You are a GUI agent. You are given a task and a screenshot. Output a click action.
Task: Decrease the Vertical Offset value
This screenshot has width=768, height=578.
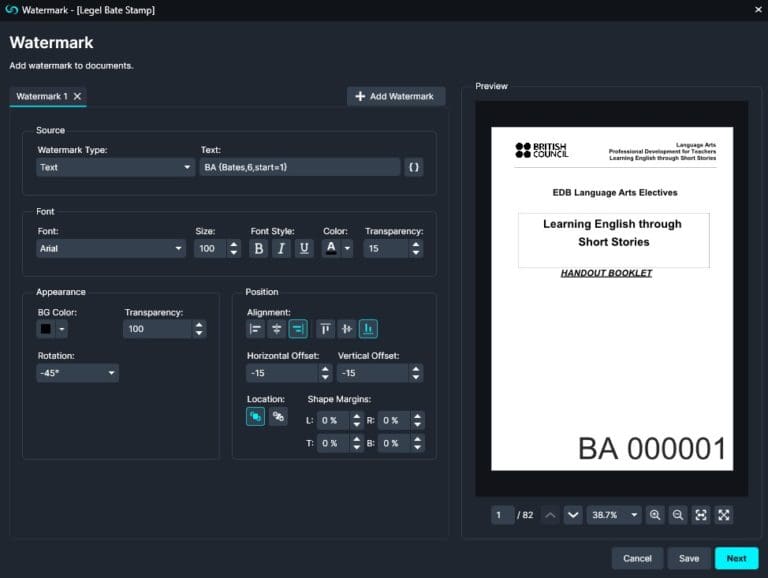(x=416, y=378)
